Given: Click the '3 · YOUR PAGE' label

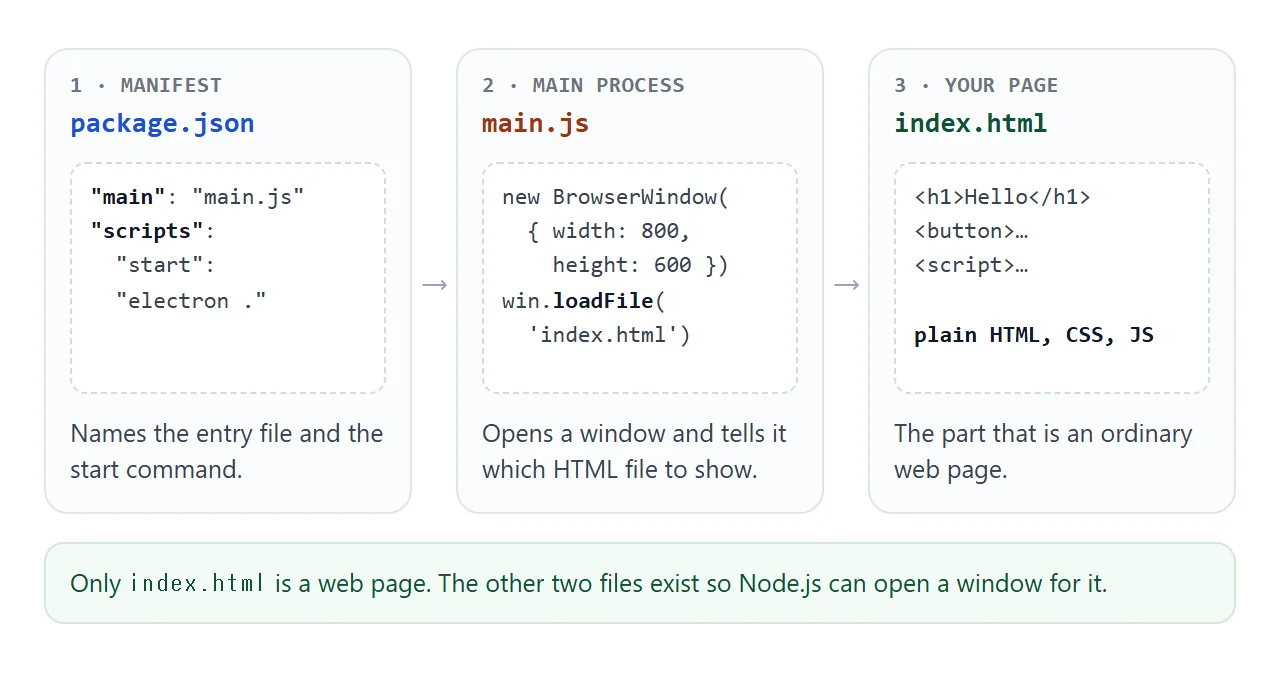Looking at the screenshot, I should [x=976, y=85].
